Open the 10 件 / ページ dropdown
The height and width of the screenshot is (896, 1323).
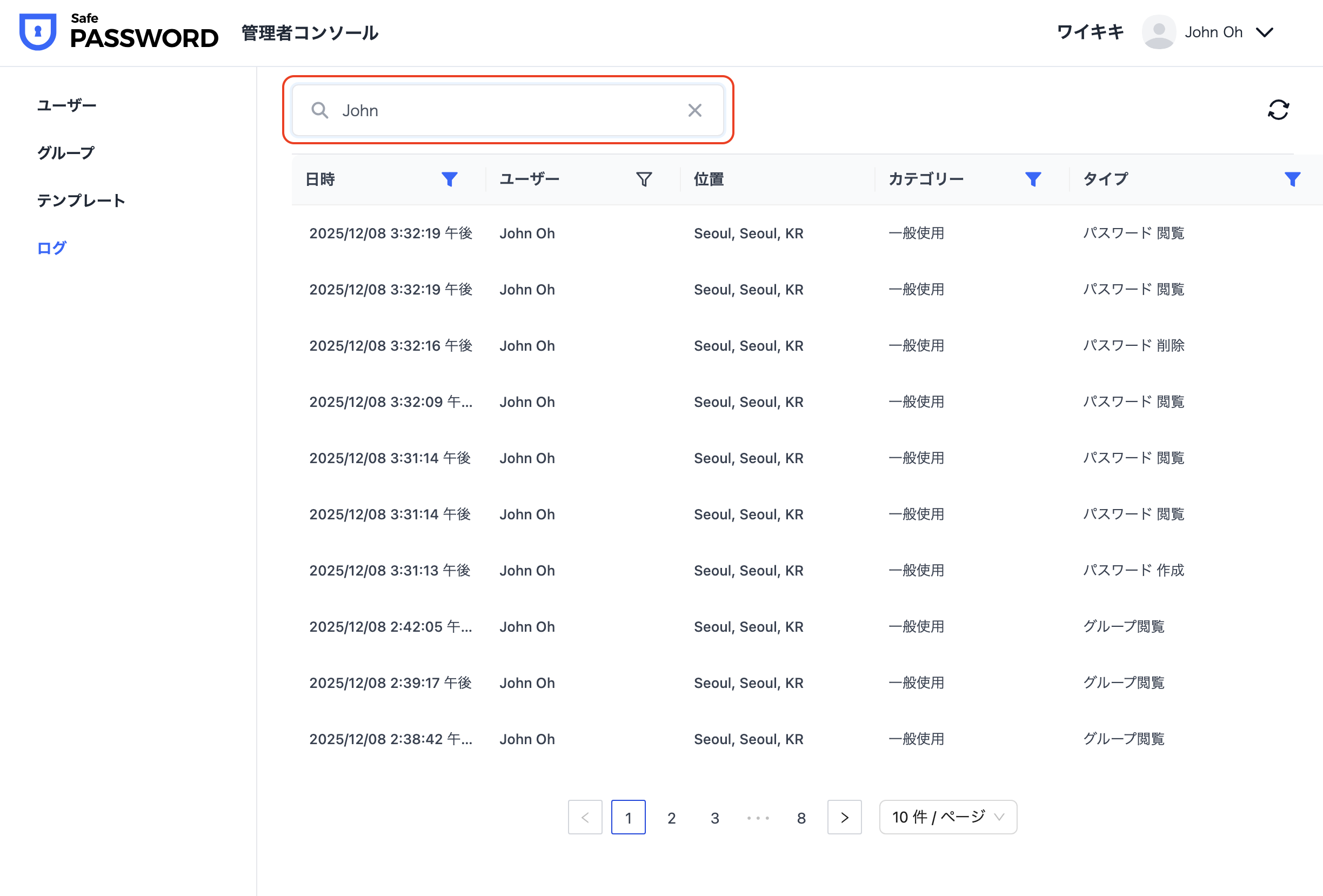click(947, 818)
